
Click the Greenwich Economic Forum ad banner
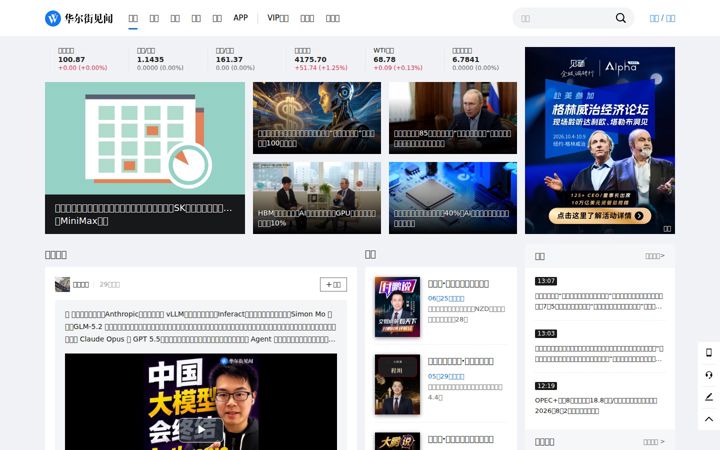pyautogui.click(x=600, y=140)
